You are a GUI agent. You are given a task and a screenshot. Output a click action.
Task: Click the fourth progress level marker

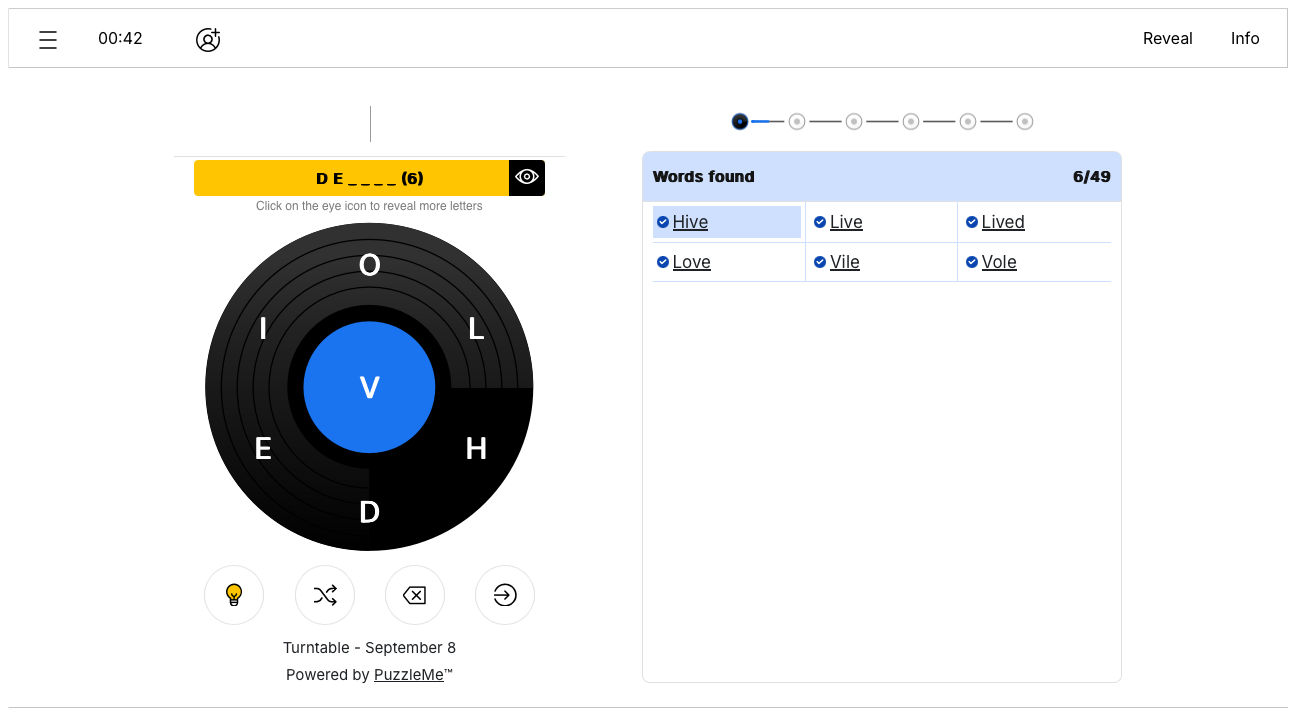[911, 122]
